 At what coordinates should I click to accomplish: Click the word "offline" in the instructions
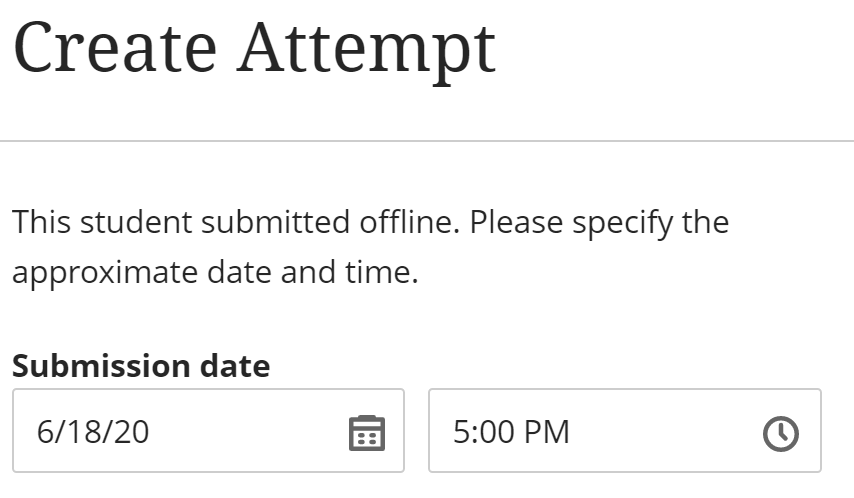[x=404, y=222]
